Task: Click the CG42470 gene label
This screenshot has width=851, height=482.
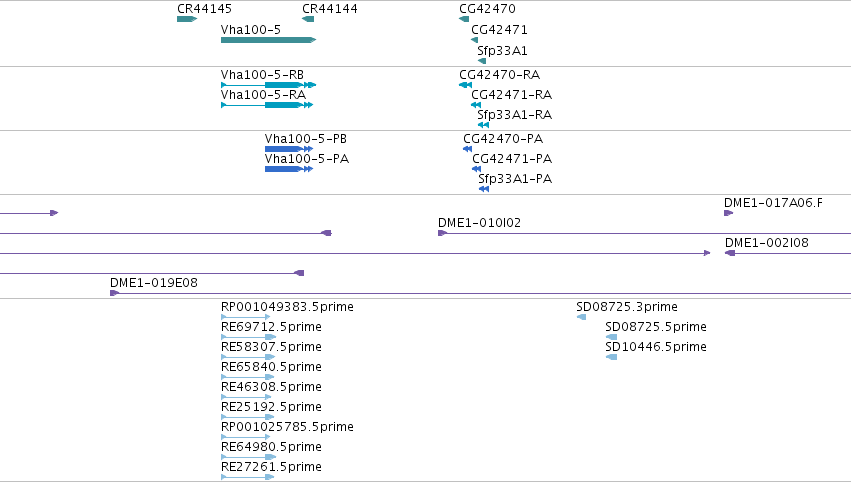Action: pyautogui.click(x=487, y=9)
